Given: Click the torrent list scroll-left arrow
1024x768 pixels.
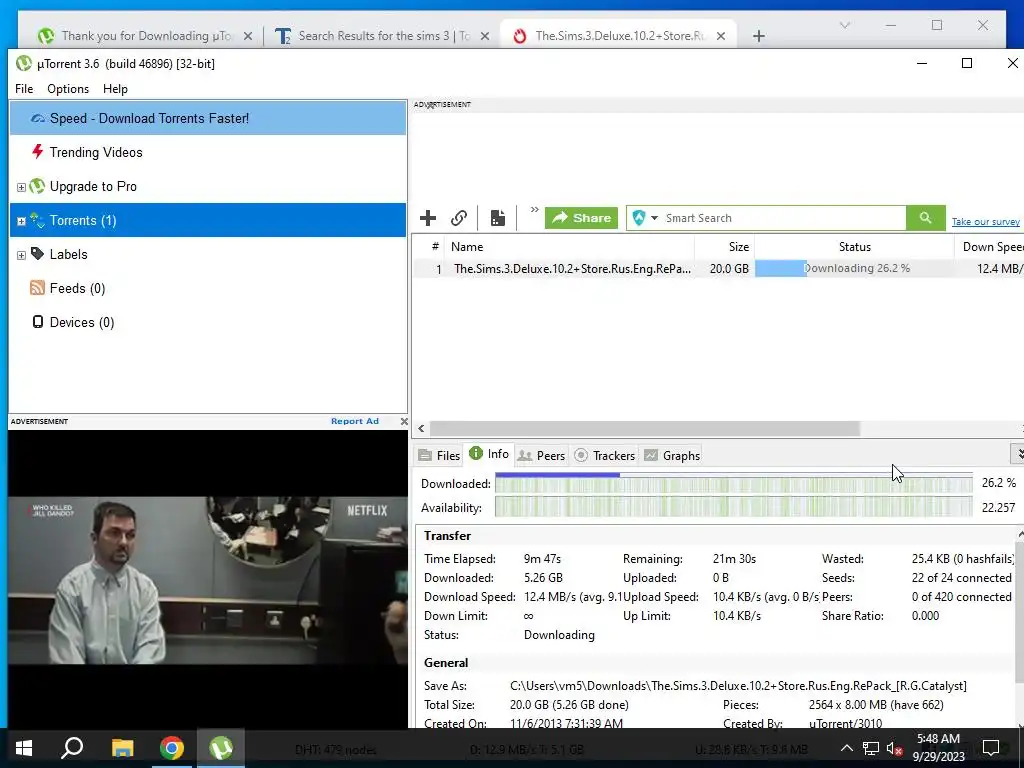Looking at the screenshot, I should tap(421, 428).
